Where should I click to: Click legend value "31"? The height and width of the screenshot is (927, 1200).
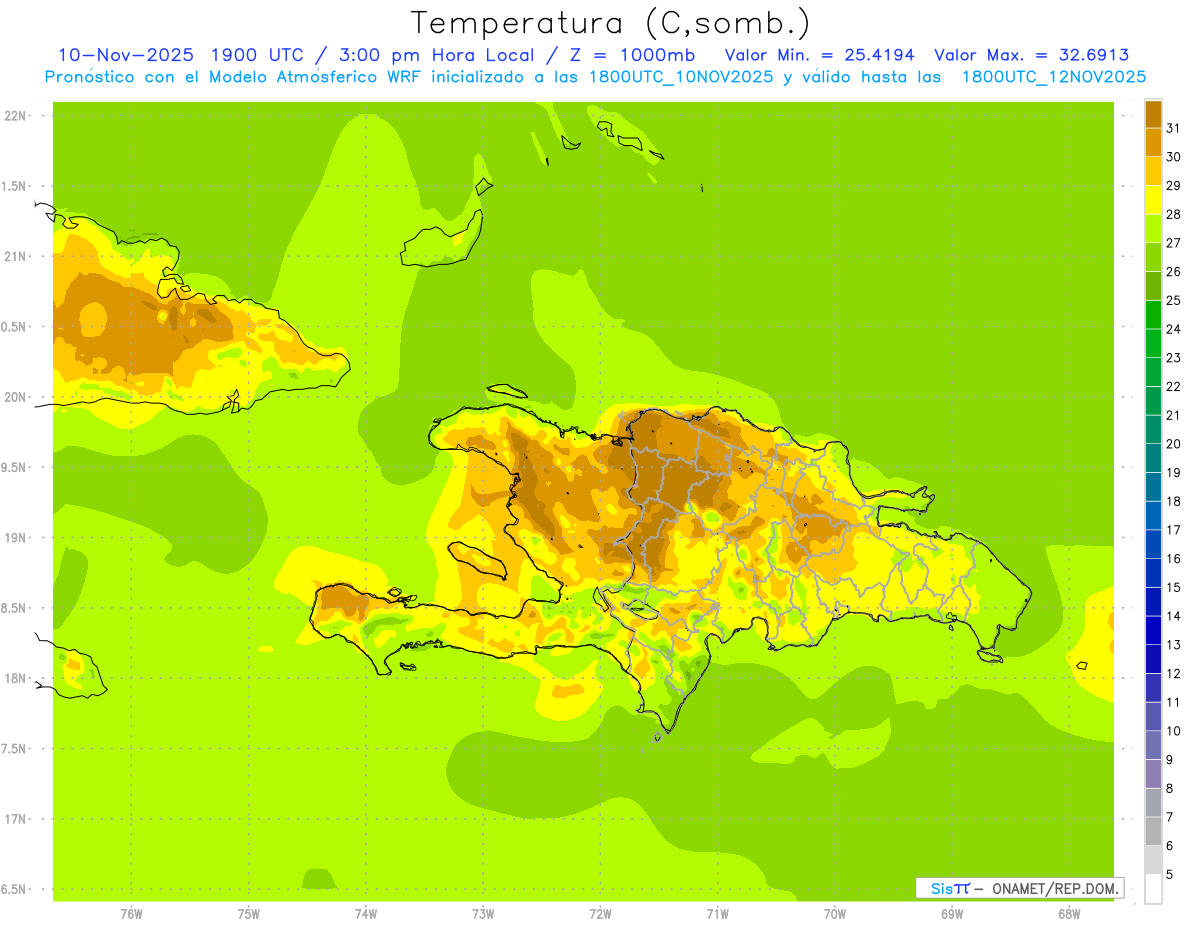pyautogui.click(x=1174, y=128)
